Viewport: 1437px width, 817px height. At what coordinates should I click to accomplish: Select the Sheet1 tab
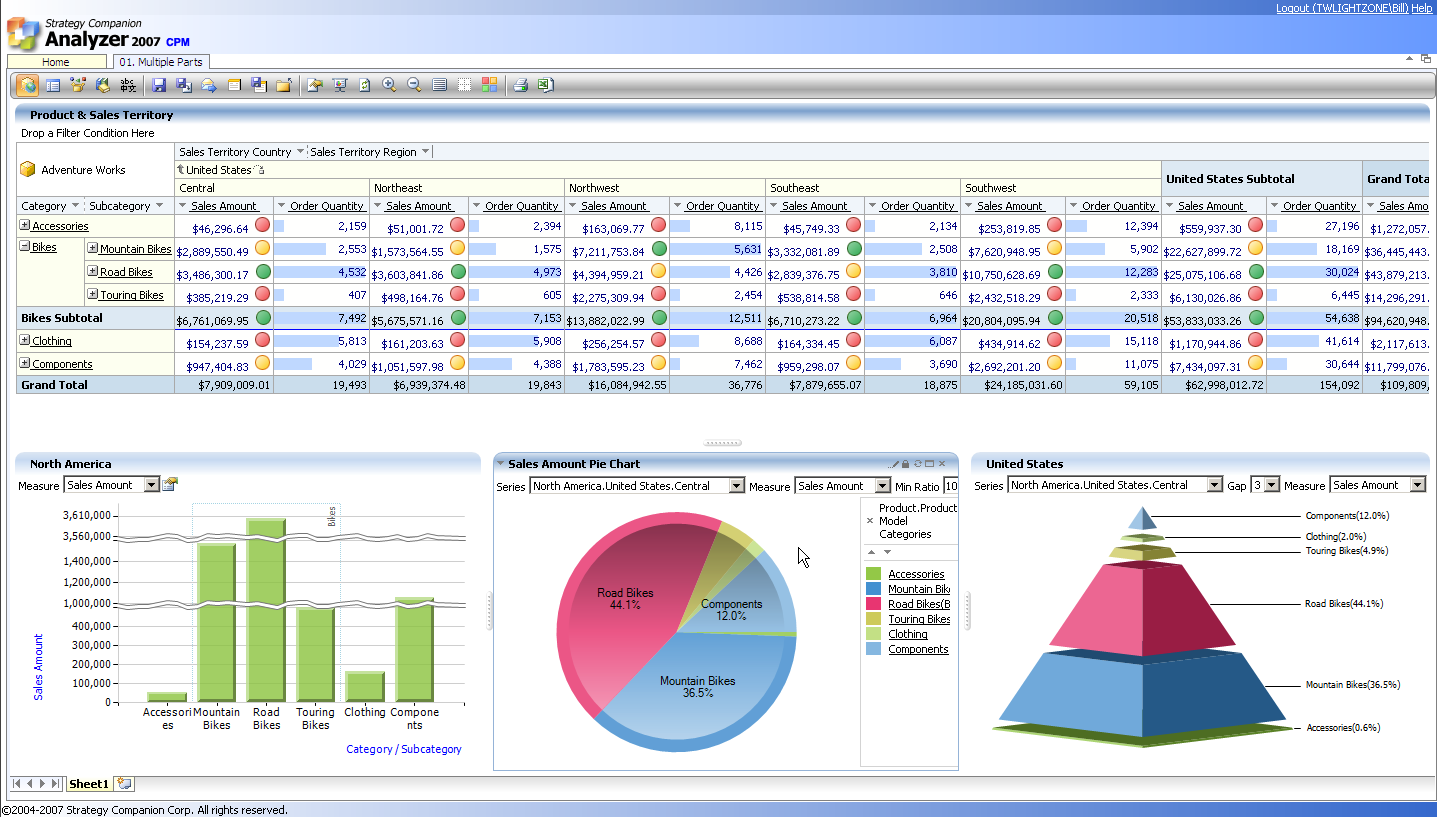tap(89, 784)
